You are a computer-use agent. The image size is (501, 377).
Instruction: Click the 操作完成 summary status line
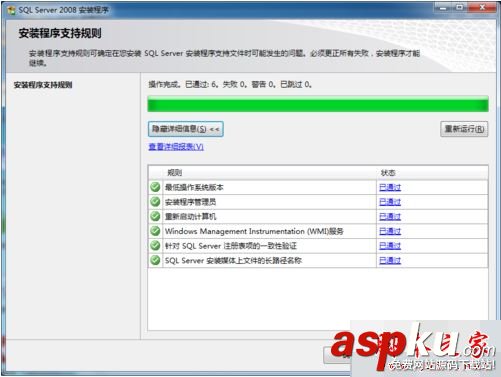(x=230, y=85)
